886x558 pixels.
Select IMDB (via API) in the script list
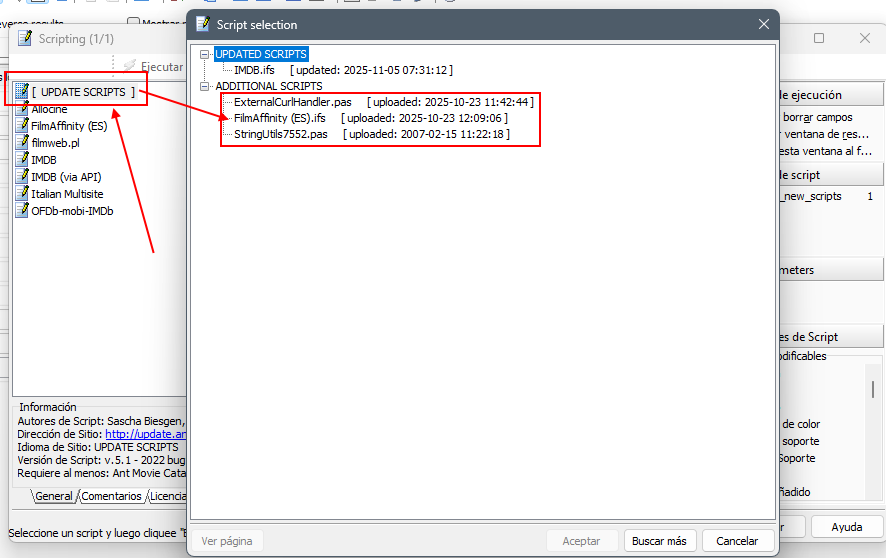[66, 177]
